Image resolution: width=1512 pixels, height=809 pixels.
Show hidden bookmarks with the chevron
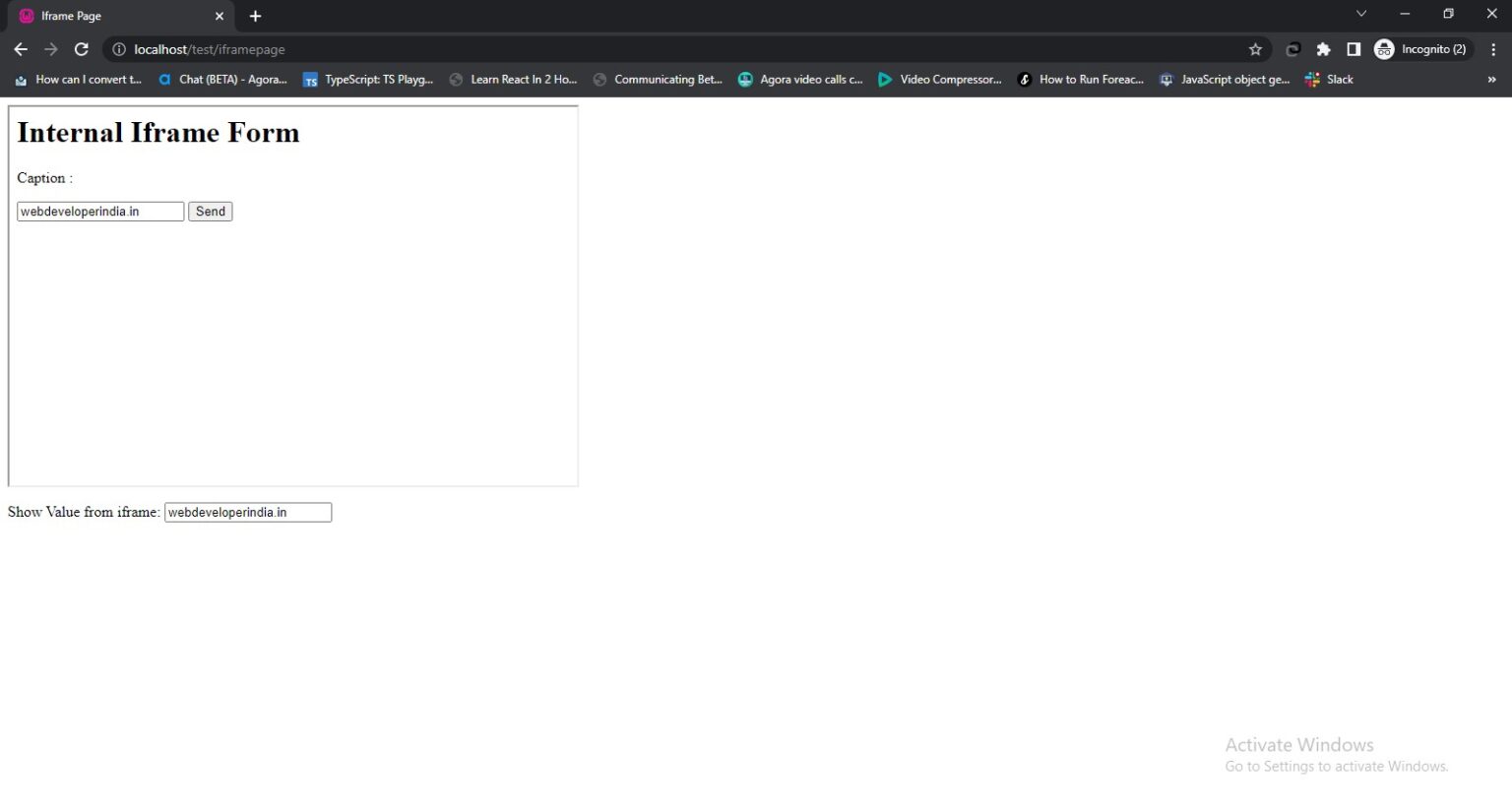click(x=1491, y=80)
